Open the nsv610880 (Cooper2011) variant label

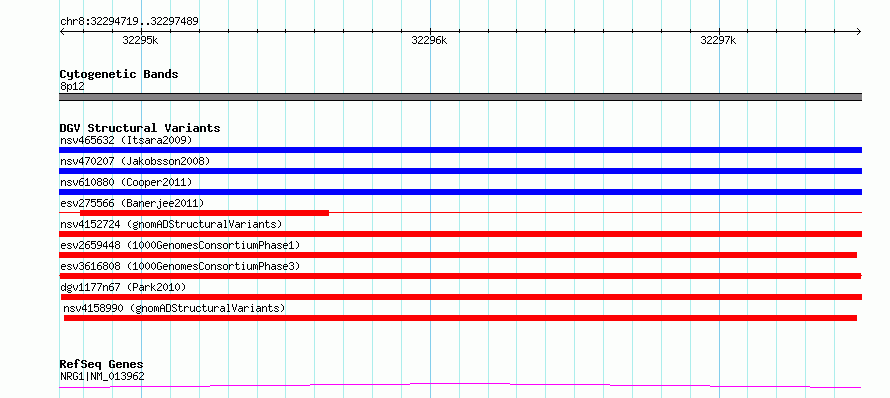click(x=126, y=182)
